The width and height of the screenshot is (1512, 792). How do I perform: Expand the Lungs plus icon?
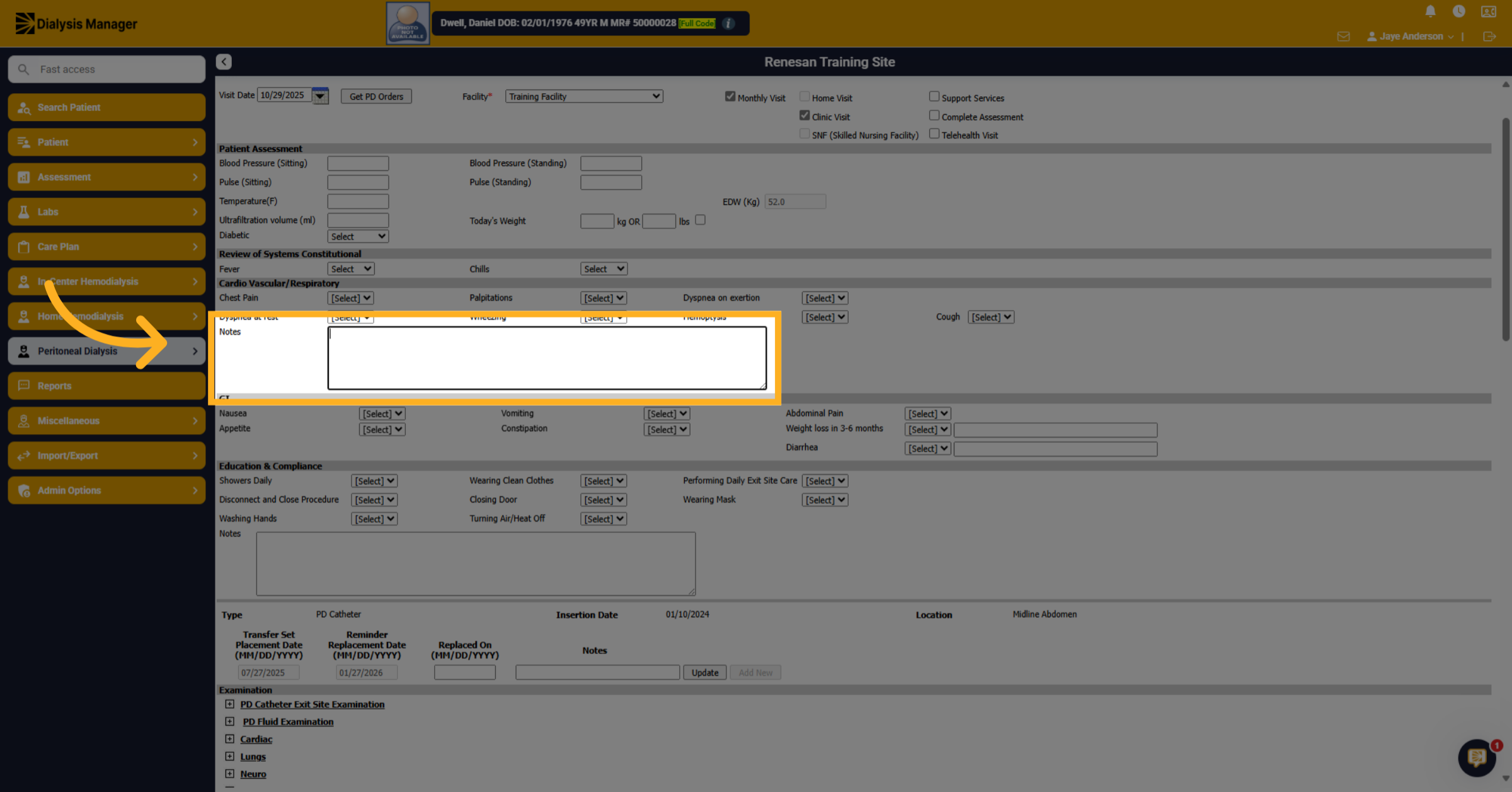pyautogui.click(x=230, y=757)
